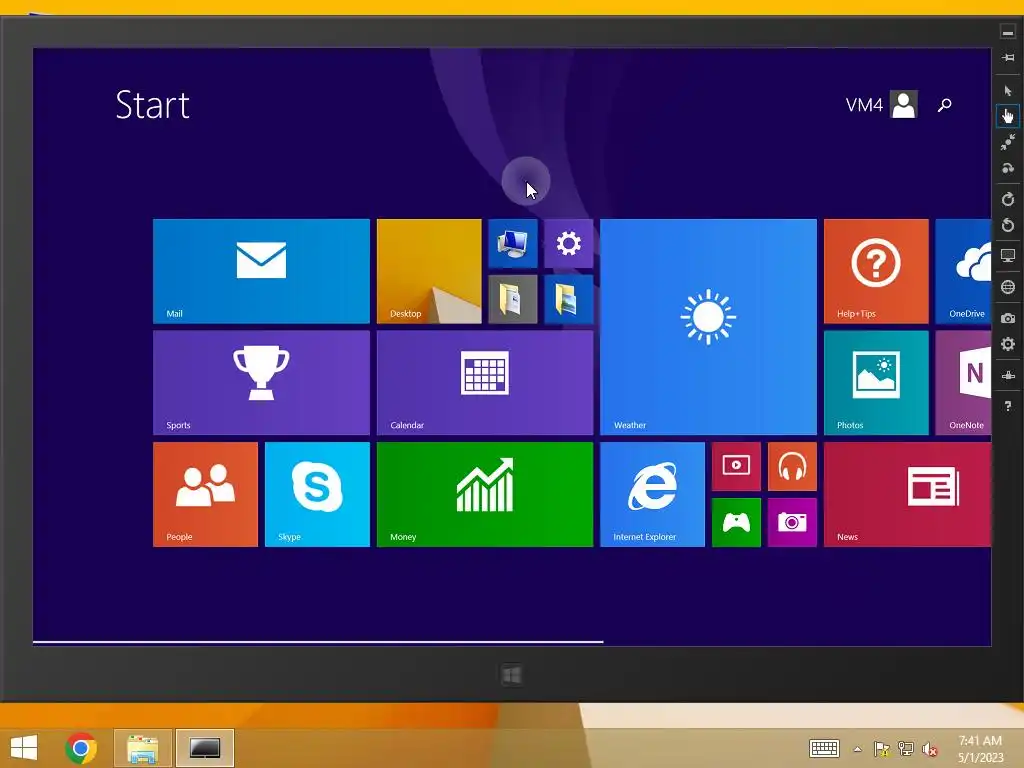Open the Calendar tile

(485, 383)
